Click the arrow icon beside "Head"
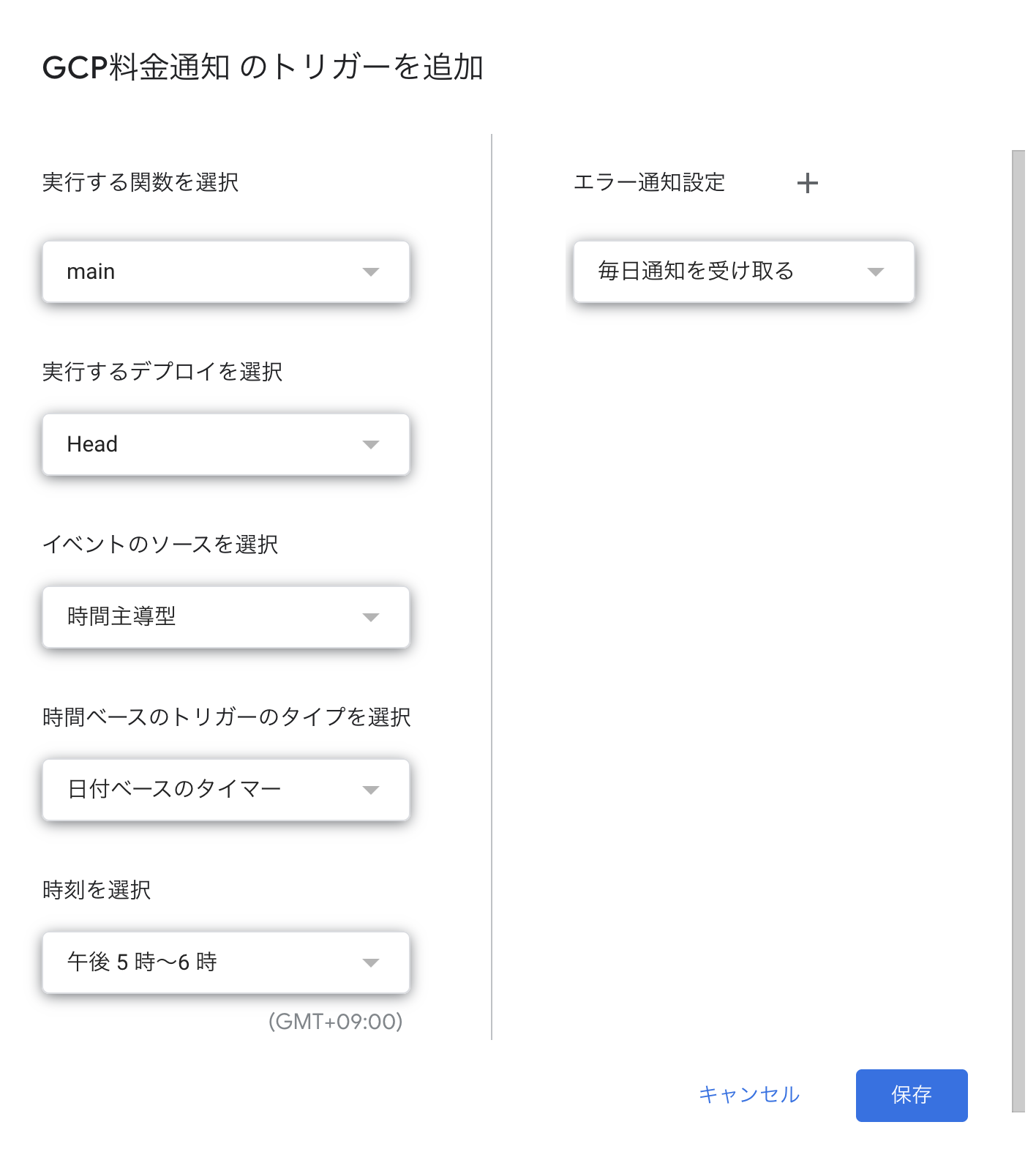 click(x=371, y=445)
